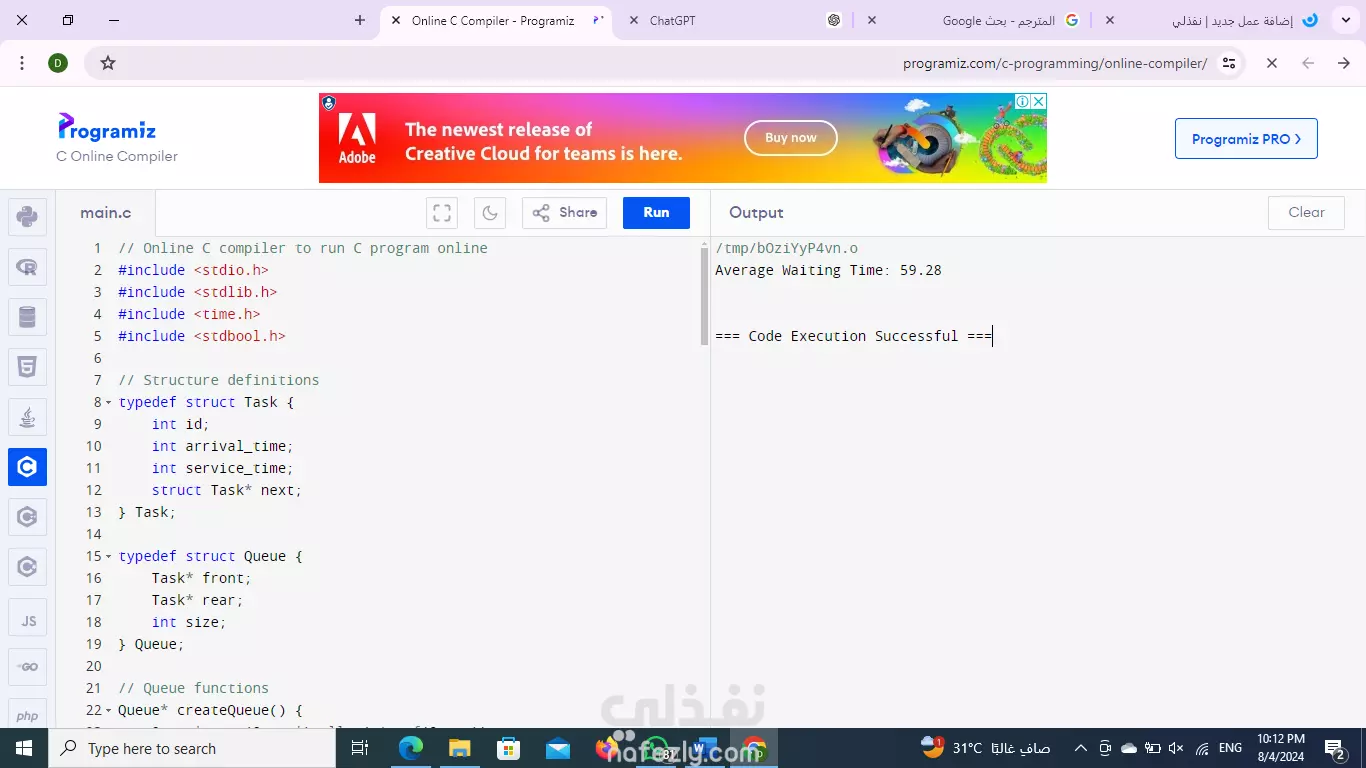Switch input language from ENG
The height and width of the screenshot is (768, 1366).
pyautogui.click(x=1230, y=748)
